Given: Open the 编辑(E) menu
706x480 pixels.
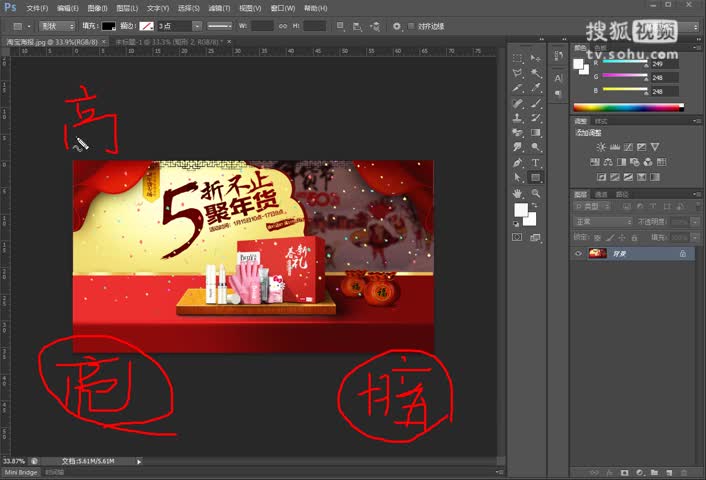Looking at the screenshot, I should click(x=68, y=8).
